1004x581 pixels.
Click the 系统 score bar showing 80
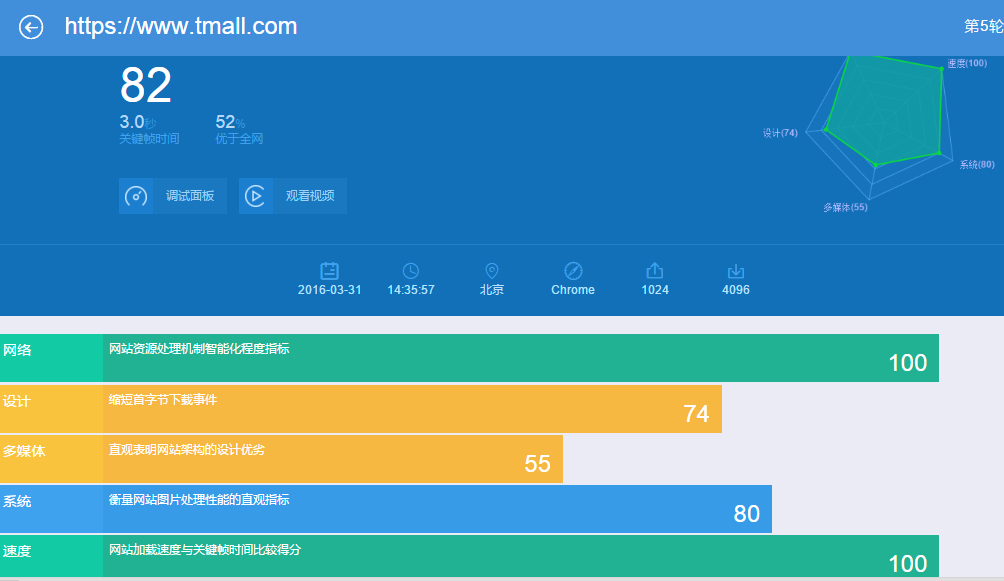(x=437, y=509)
